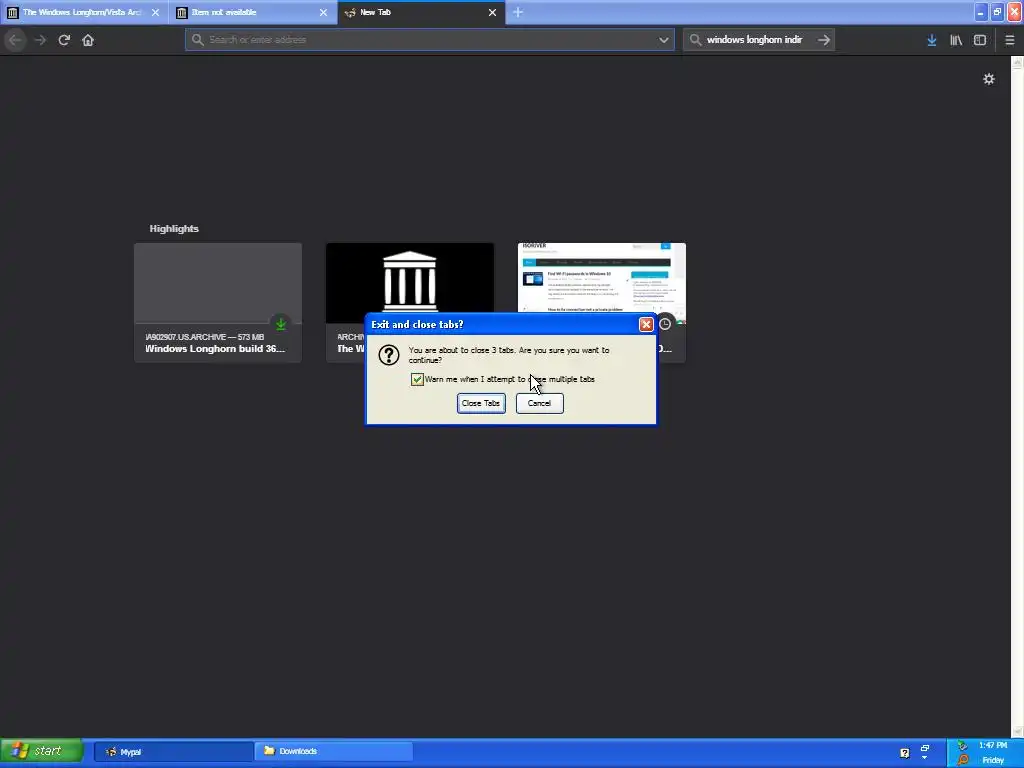This screenshot has width=1024, height=768.
Task: Open the website screenshot highlight thumbnail
Action: 601,278
